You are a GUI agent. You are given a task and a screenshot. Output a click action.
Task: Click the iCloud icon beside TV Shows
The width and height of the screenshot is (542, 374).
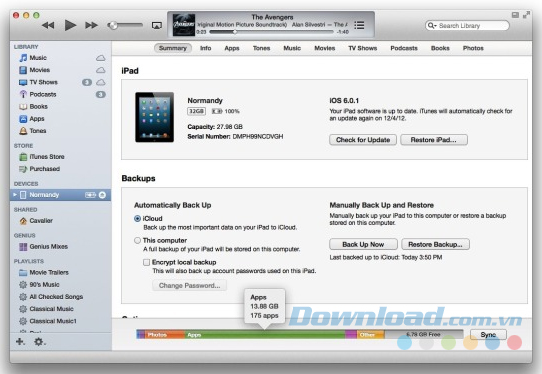(x=101, y=82)
